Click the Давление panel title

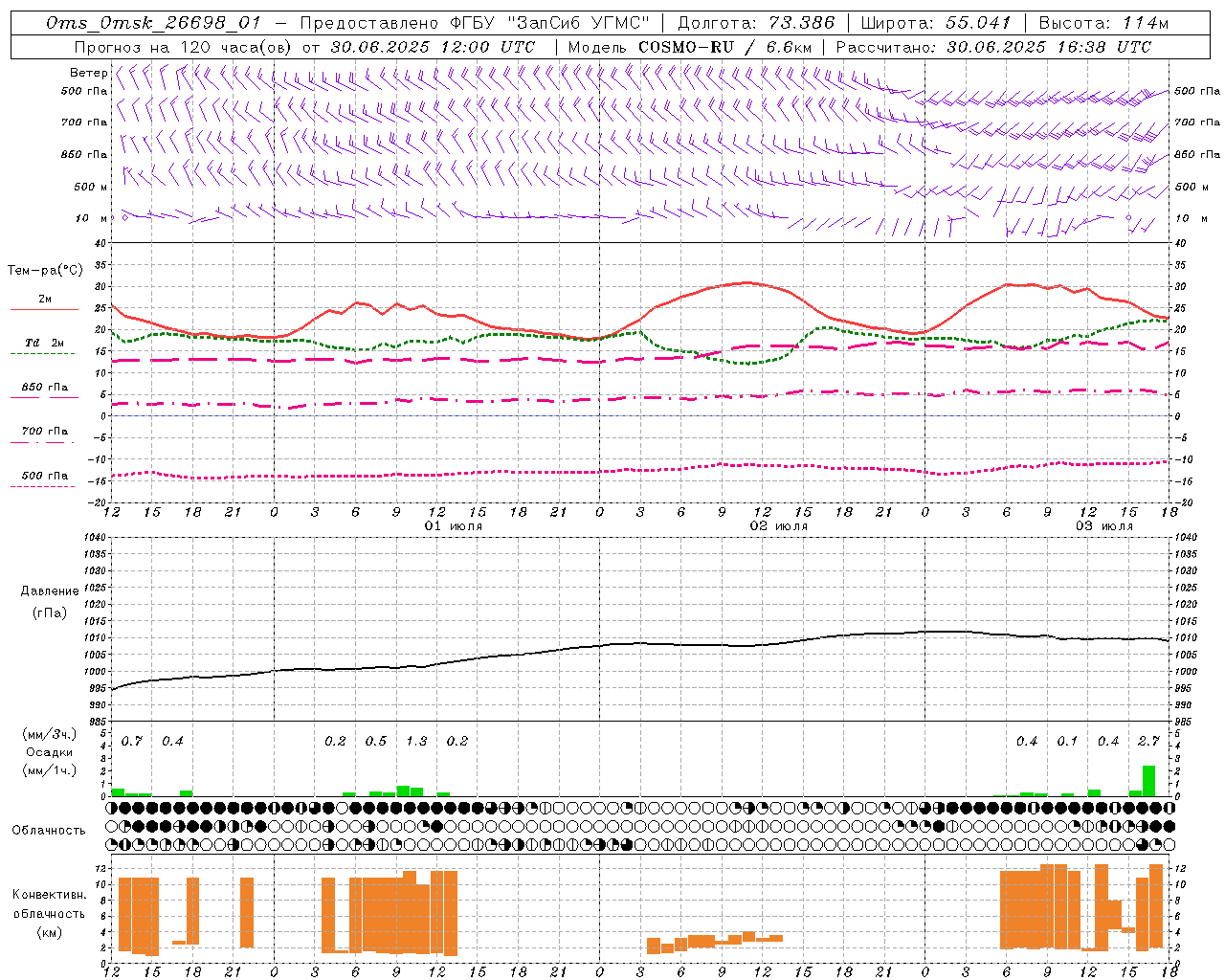[50, 591]
